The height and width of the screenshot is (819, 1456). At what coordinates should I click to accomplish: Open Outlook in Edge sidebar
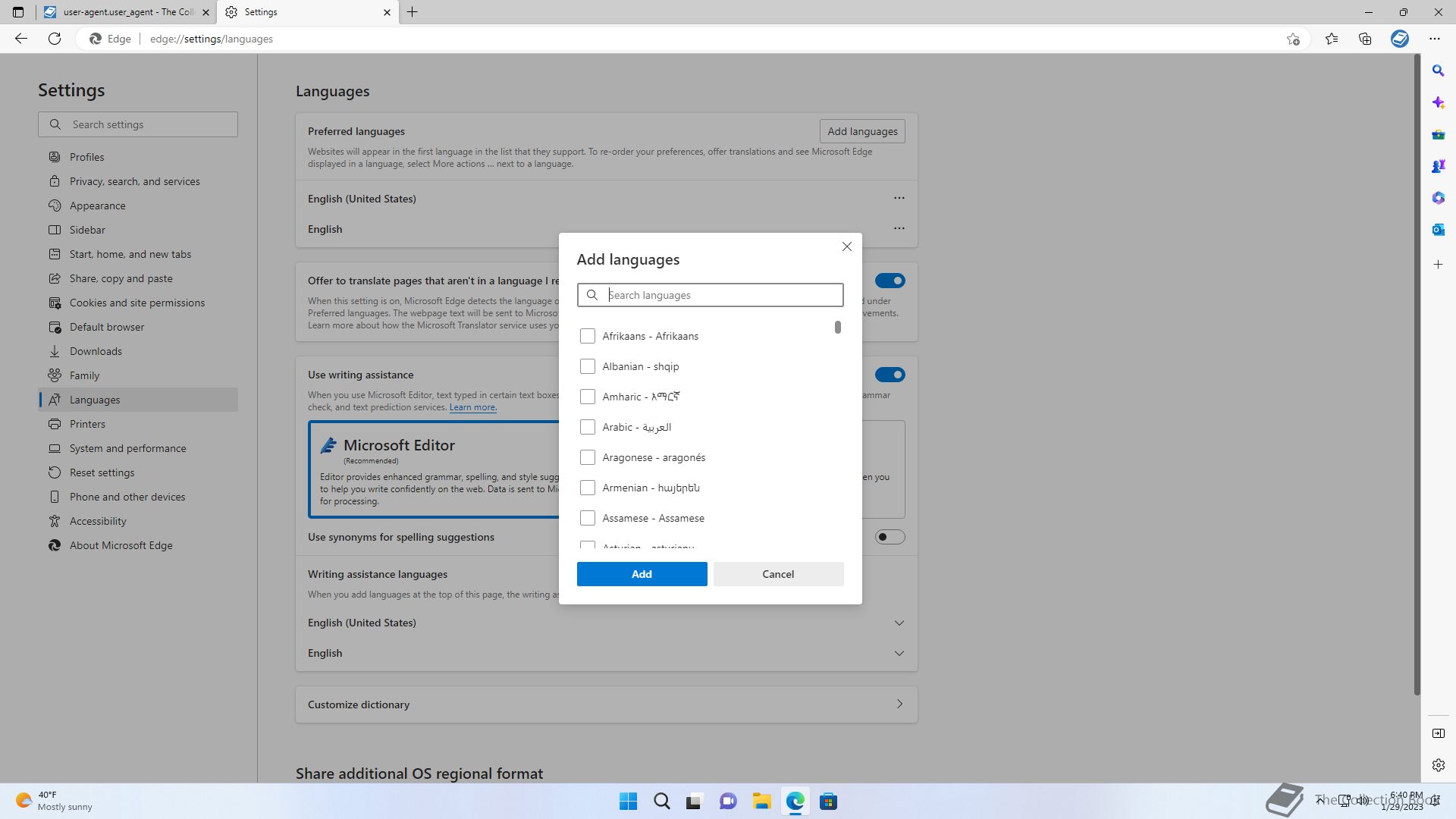tap(1438, 230)
